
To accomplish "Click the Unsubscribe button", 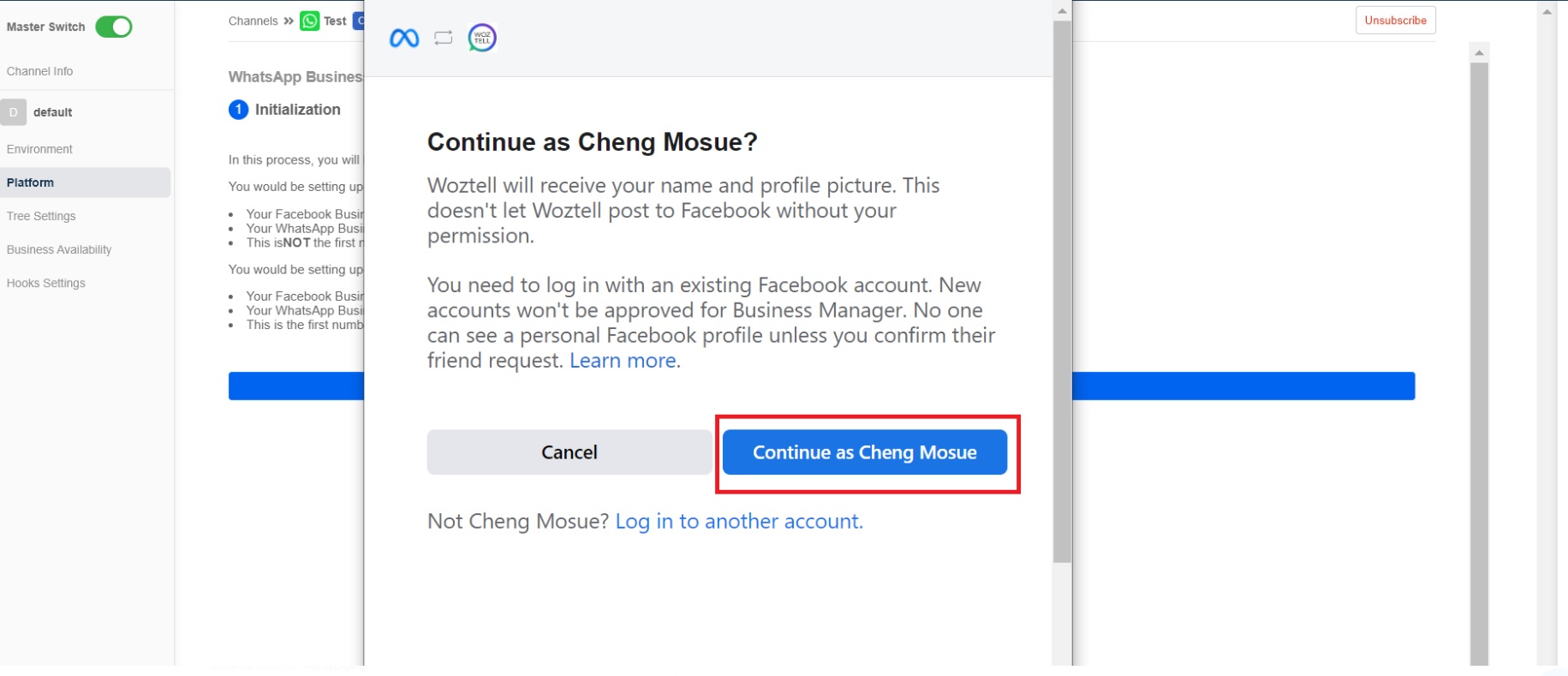I will click(1395, 20).
